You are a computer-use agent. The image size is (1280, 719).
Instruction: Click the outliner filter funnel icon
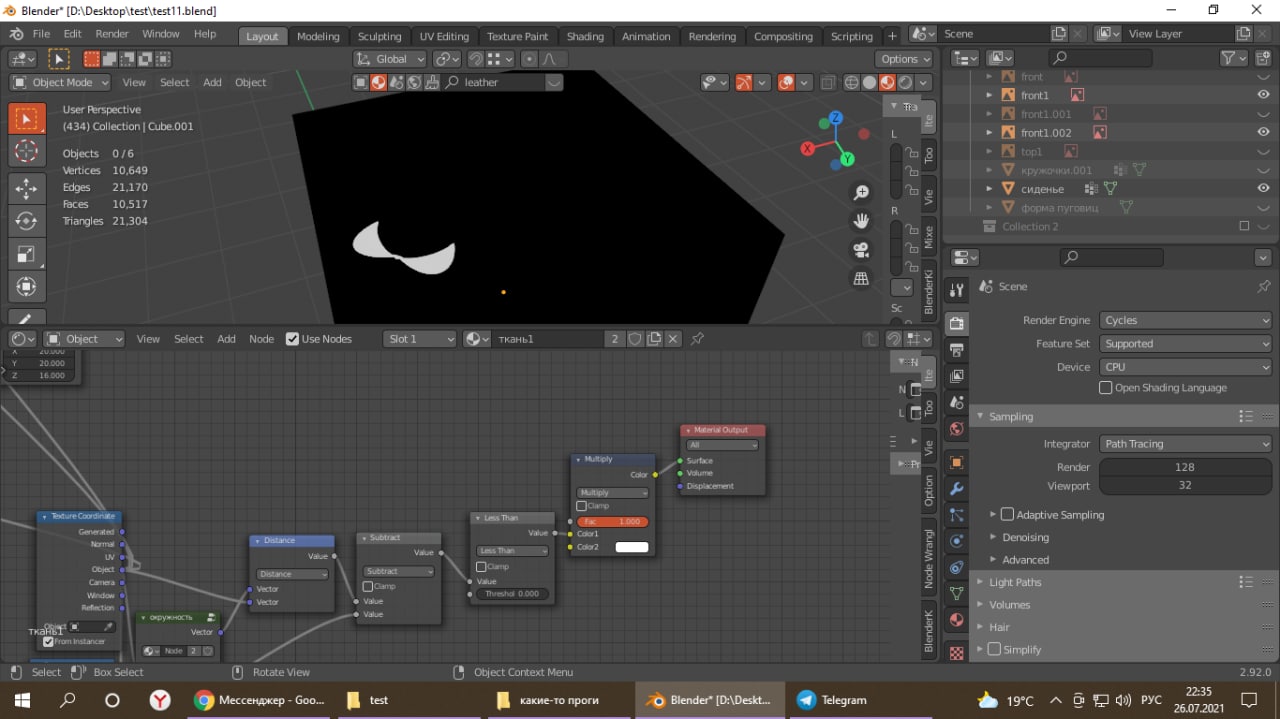click(1228, 58)
